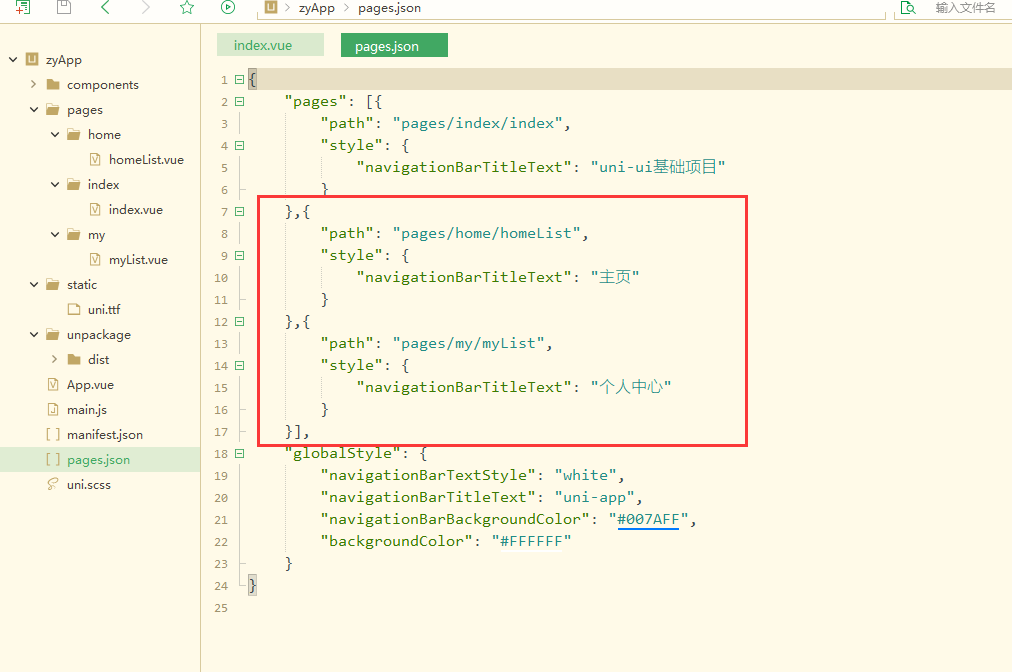Select the pages.json editor tab
1012x672 pixels.
393,44
